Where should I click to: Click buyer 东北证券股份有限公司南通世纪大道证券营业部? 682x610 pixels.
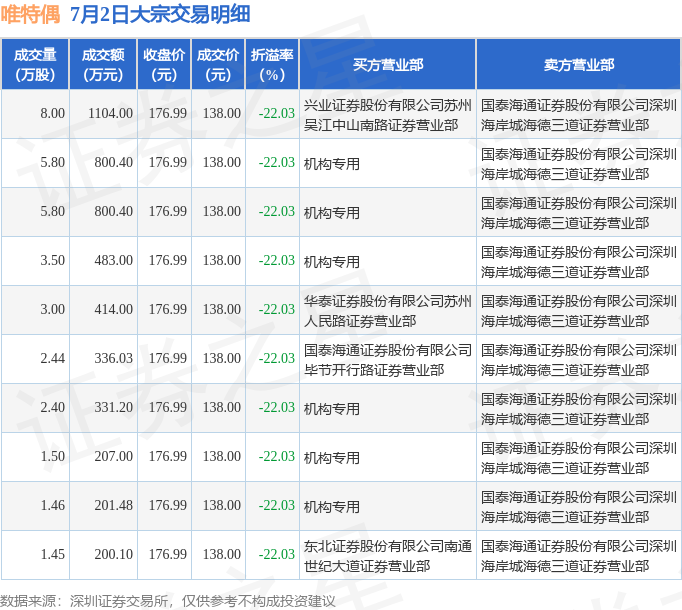388,556
